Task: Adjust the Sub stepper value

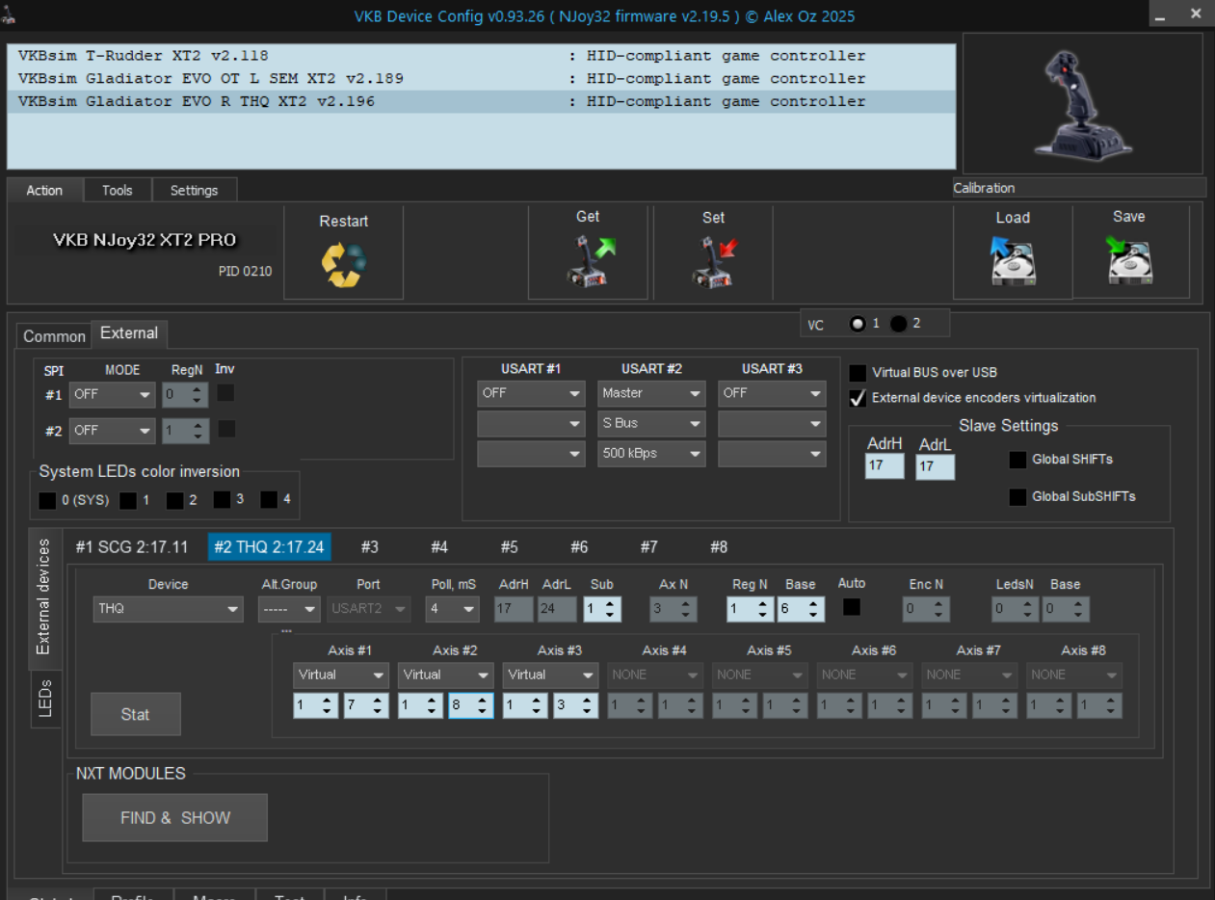Action: coord(602,609)
